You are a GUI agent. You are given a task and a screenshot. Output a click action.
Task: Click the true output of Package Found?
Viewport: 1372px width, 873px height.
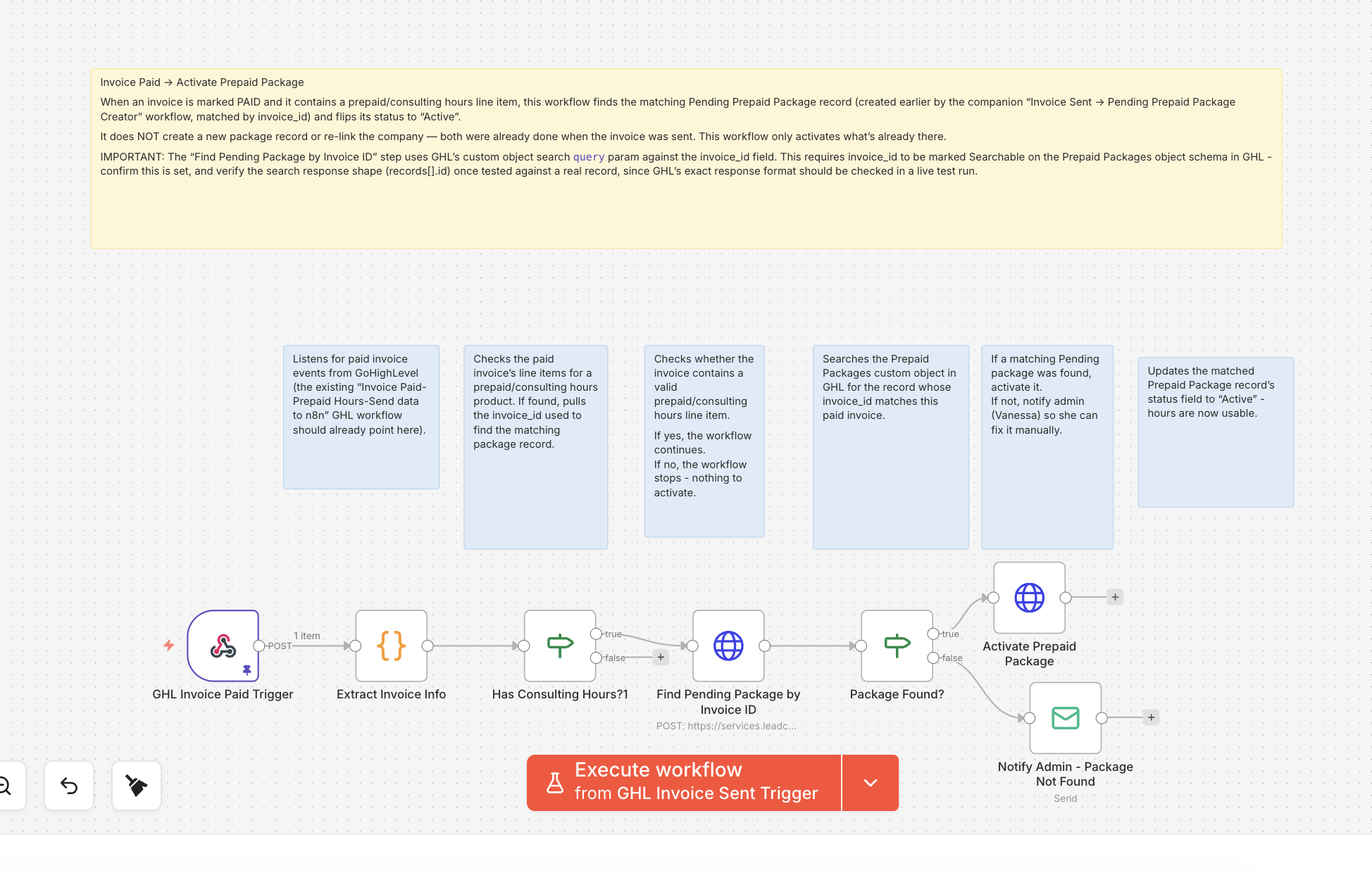click(933, 634)
